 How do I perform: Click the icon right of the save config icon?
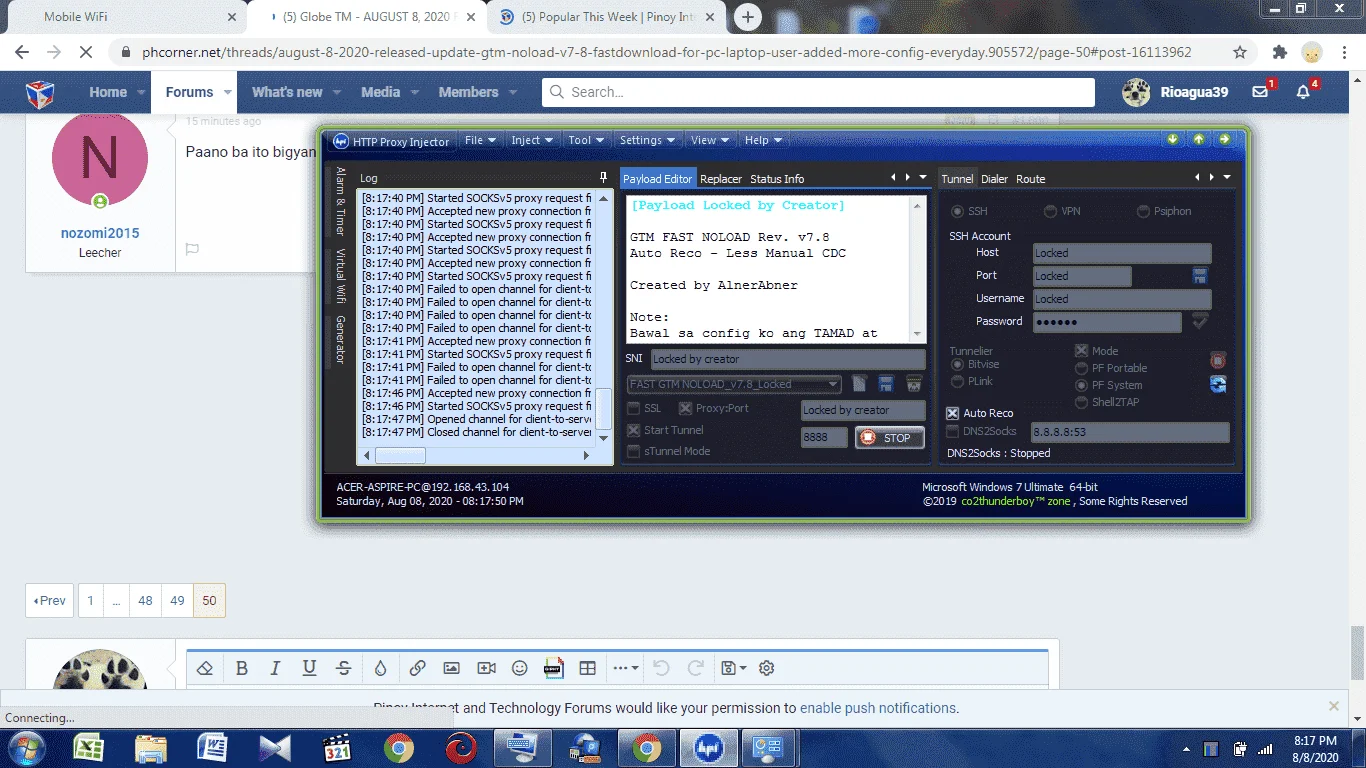coord(914,384)
